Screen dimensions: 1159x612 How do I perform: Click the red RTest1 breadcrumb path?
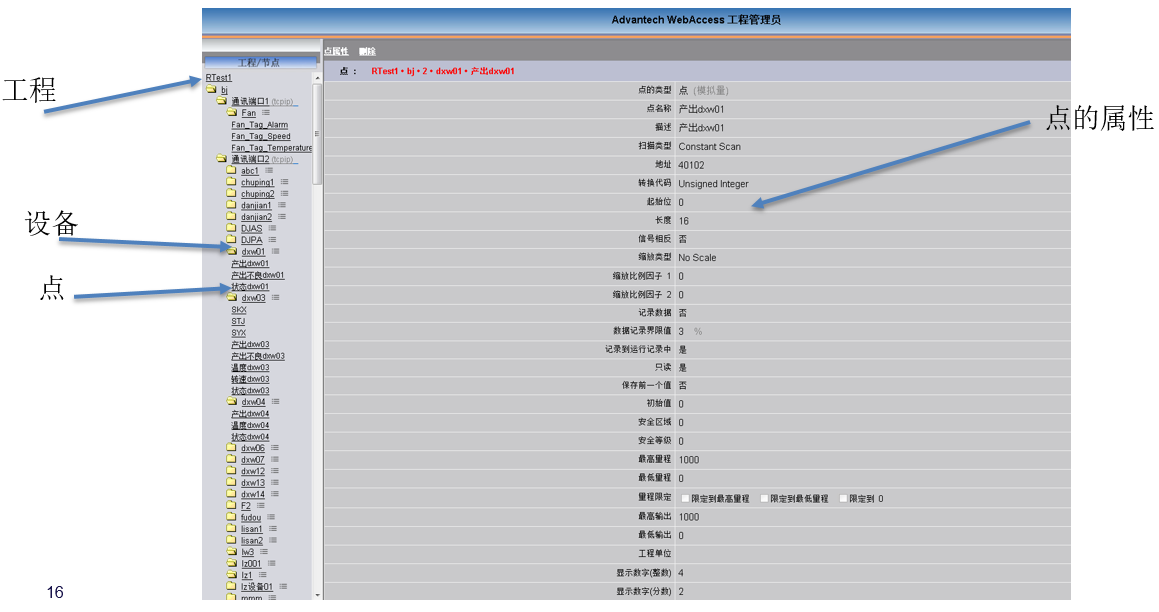point(443,71)
